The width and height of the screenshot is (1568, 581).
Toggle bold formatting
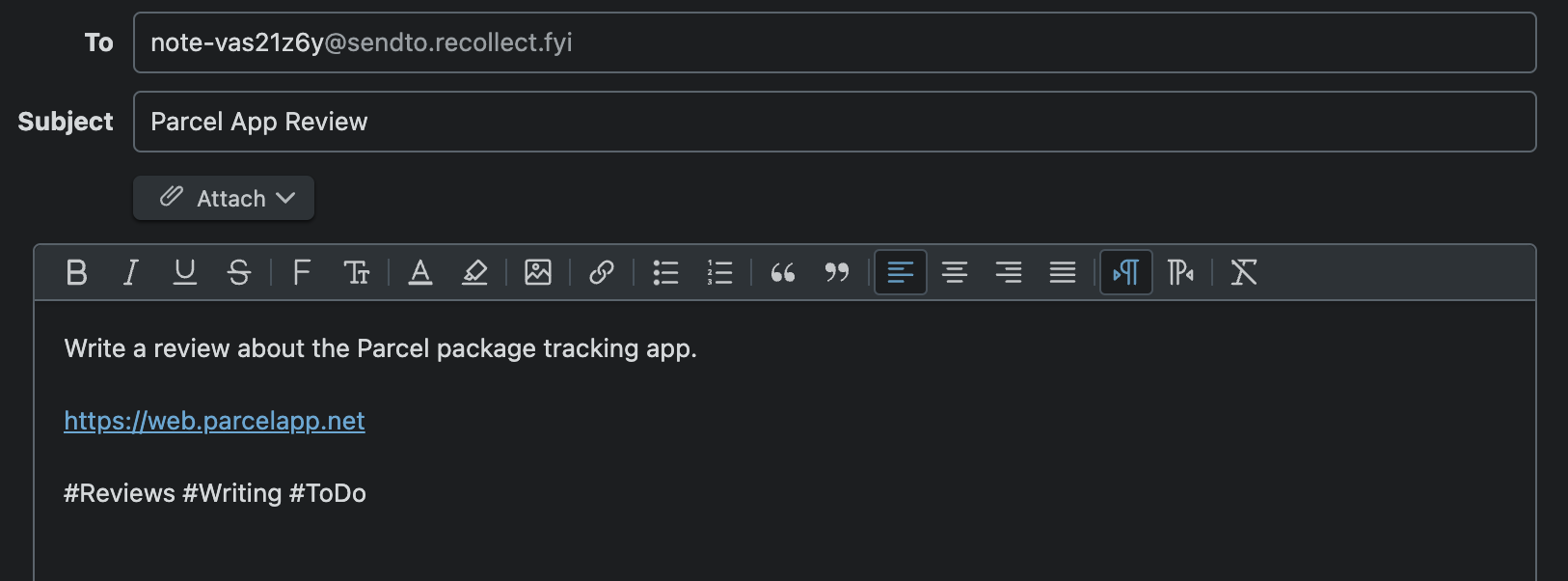[77, 273]
